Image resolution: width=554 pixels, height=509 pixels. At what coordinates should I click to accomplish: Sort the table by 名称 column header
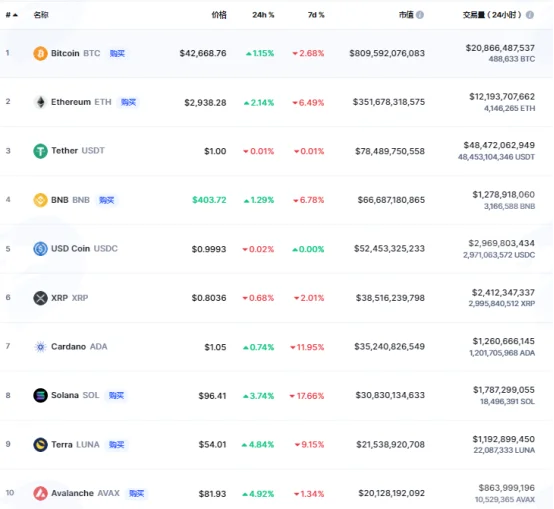point(41,15)
